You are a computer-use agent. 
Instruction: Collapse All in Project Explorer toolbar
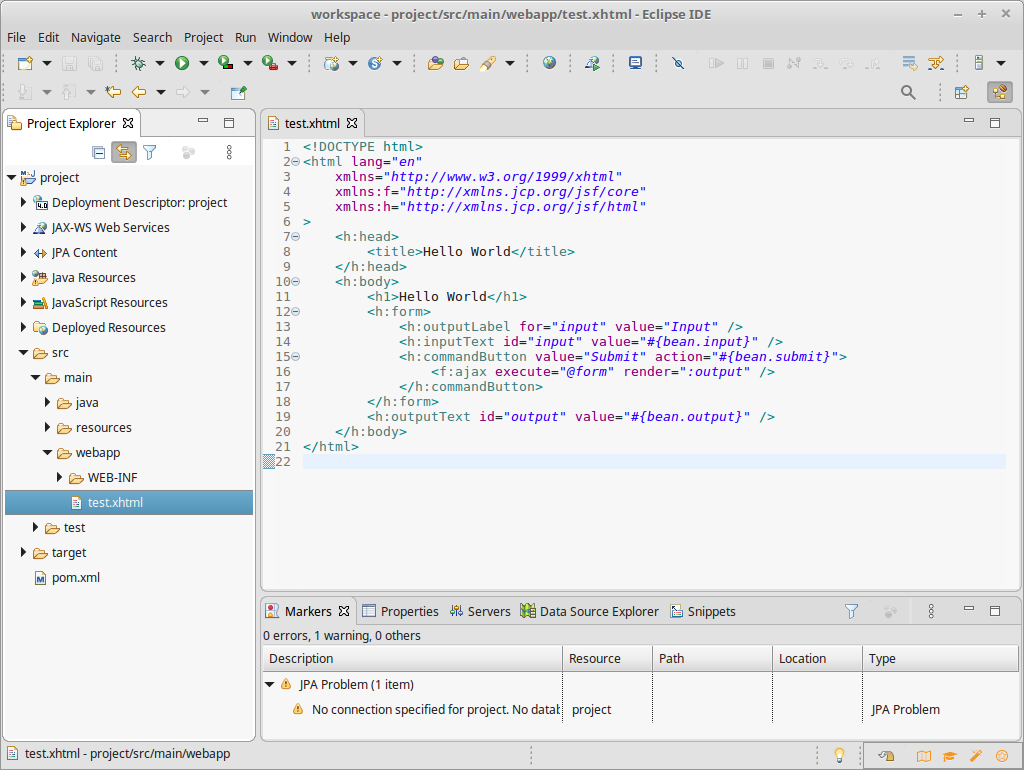(98, 152)
